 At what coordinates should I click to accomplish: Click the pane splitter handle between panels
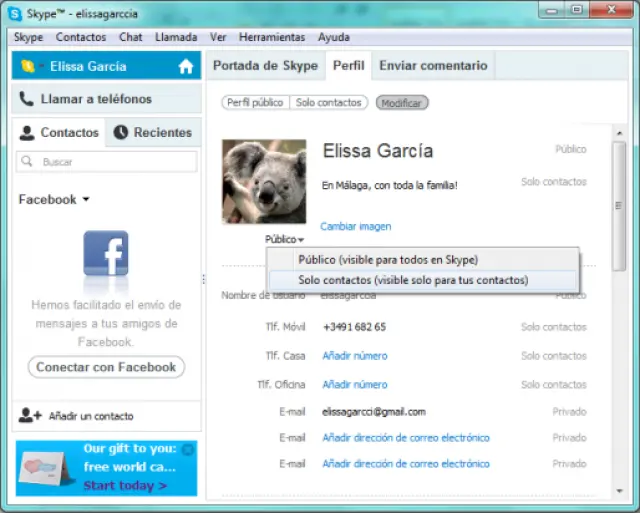204,279
